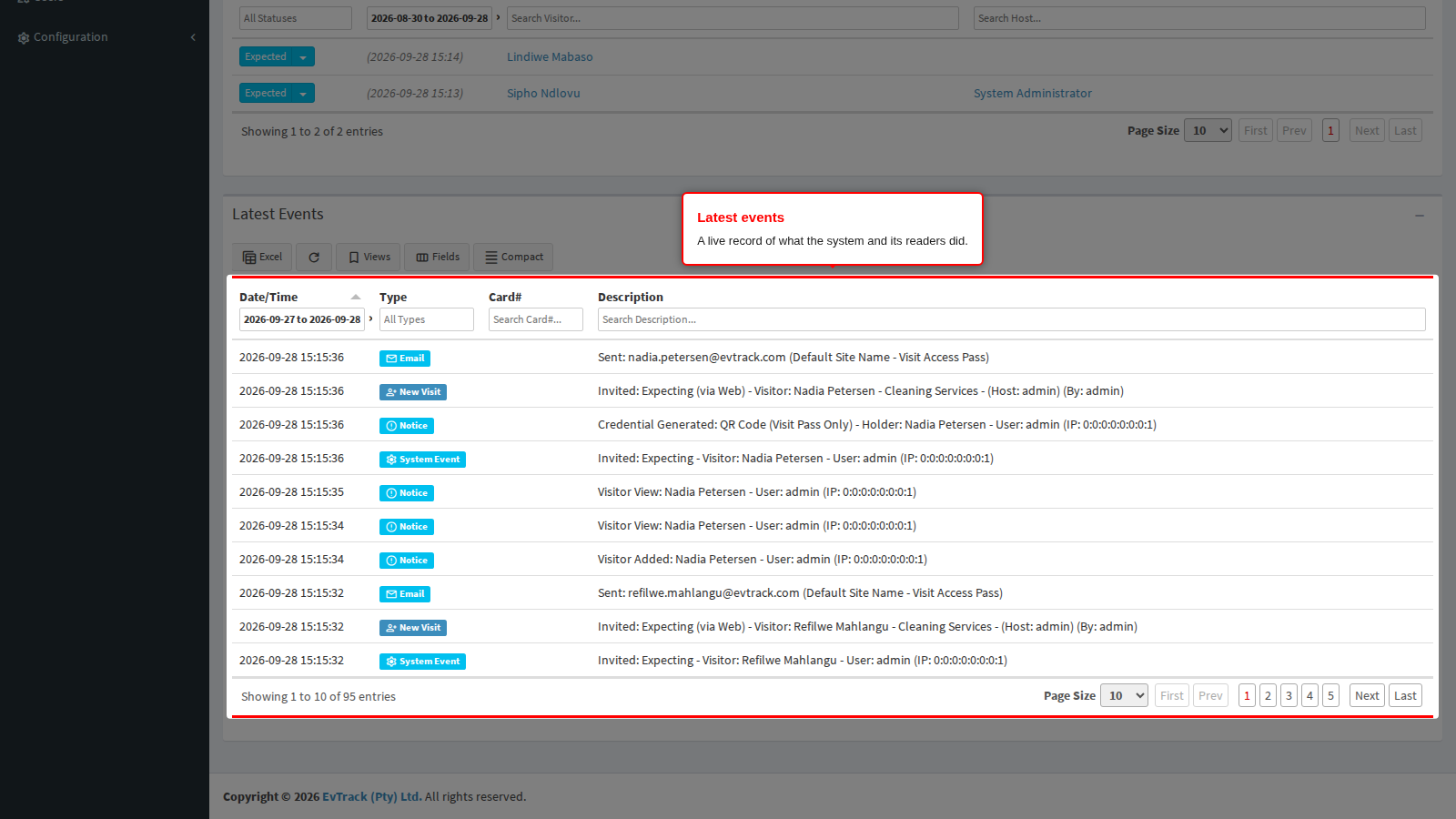Click Notice badge for Visitor Added event
Image resolution: width=1456 pixels, height=819 pixels.
[x=407, y=561]
